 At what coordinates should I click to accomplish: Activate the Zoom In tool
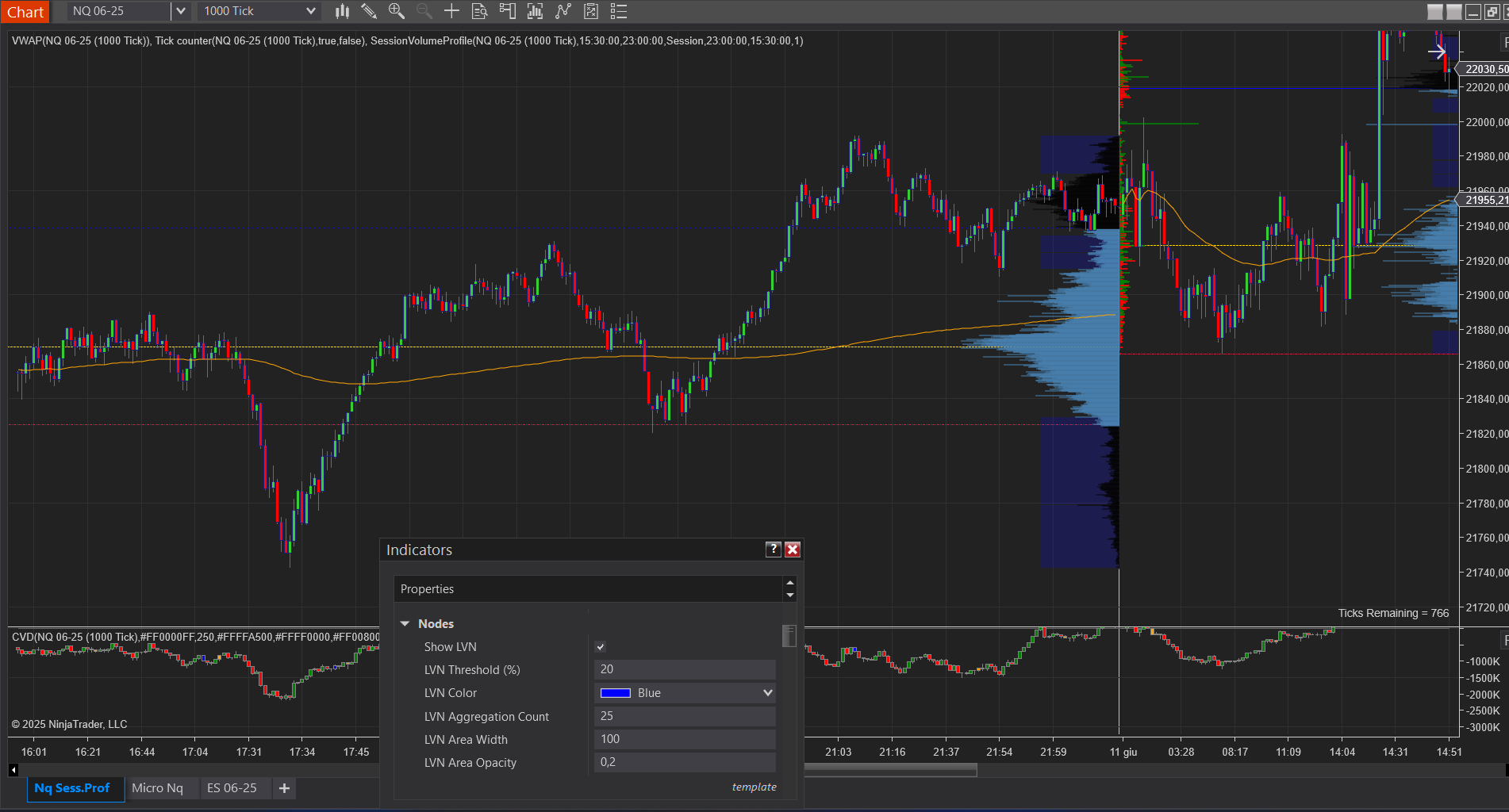395,11
